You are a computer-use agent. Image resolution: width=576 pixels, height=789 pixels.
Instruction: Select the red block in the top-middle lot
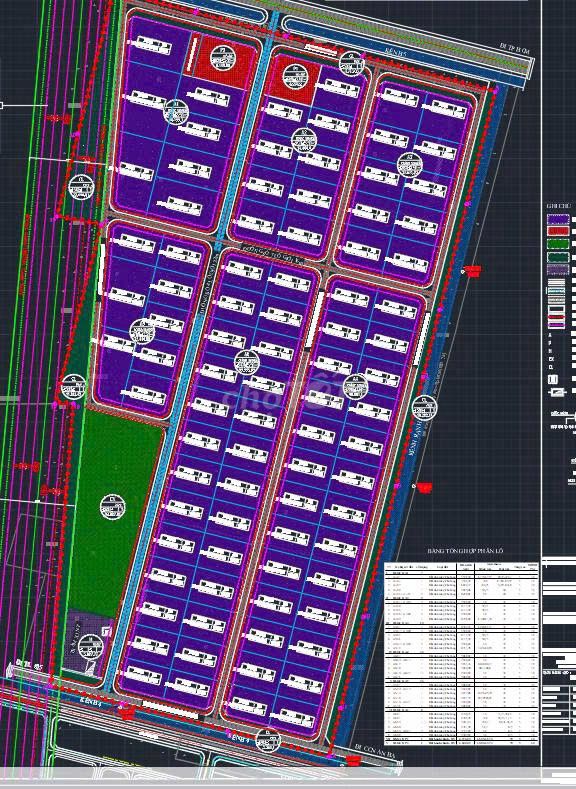coord(292,84)
